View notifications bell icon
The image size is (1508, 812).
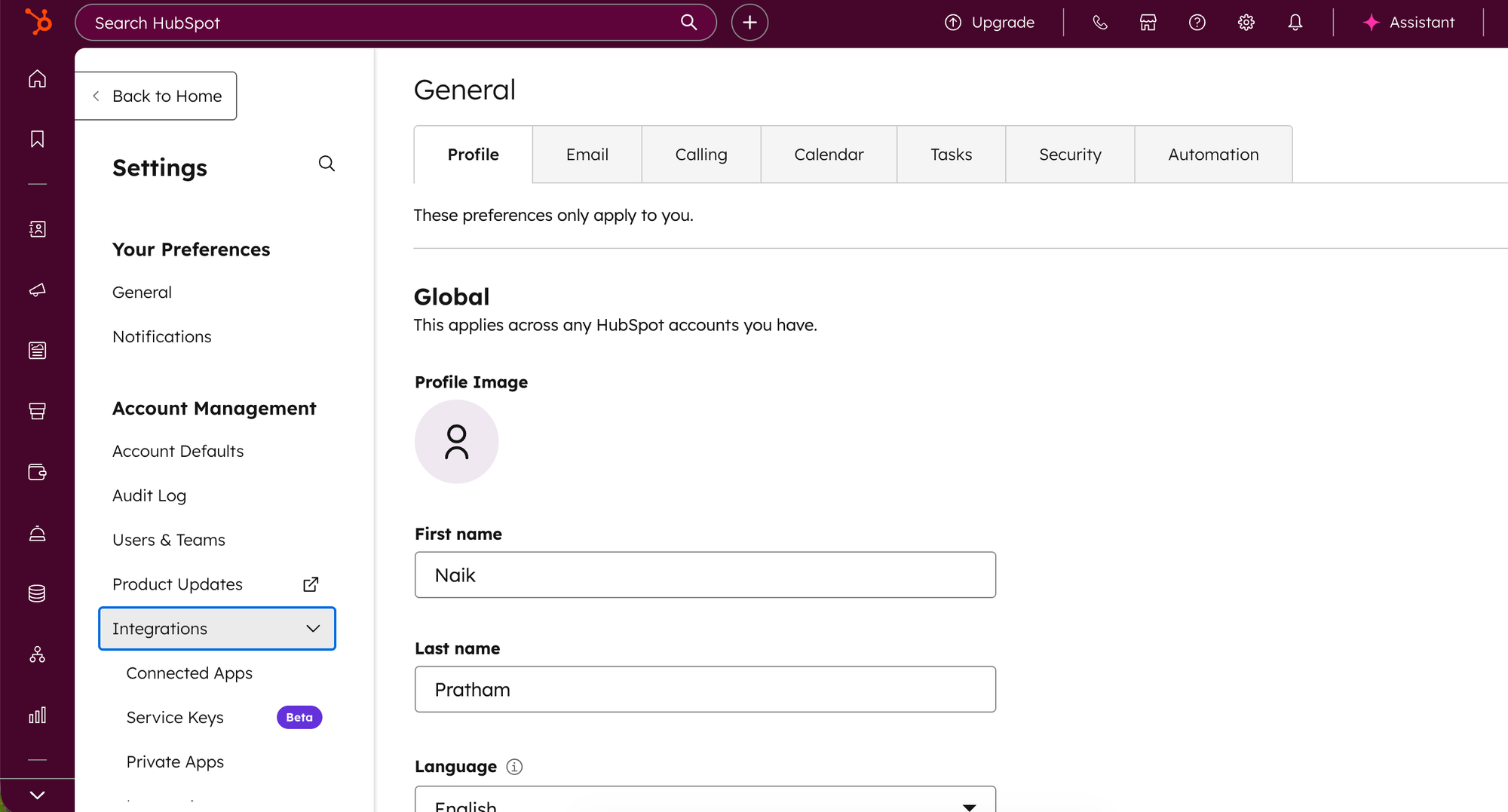[1295, 23]
